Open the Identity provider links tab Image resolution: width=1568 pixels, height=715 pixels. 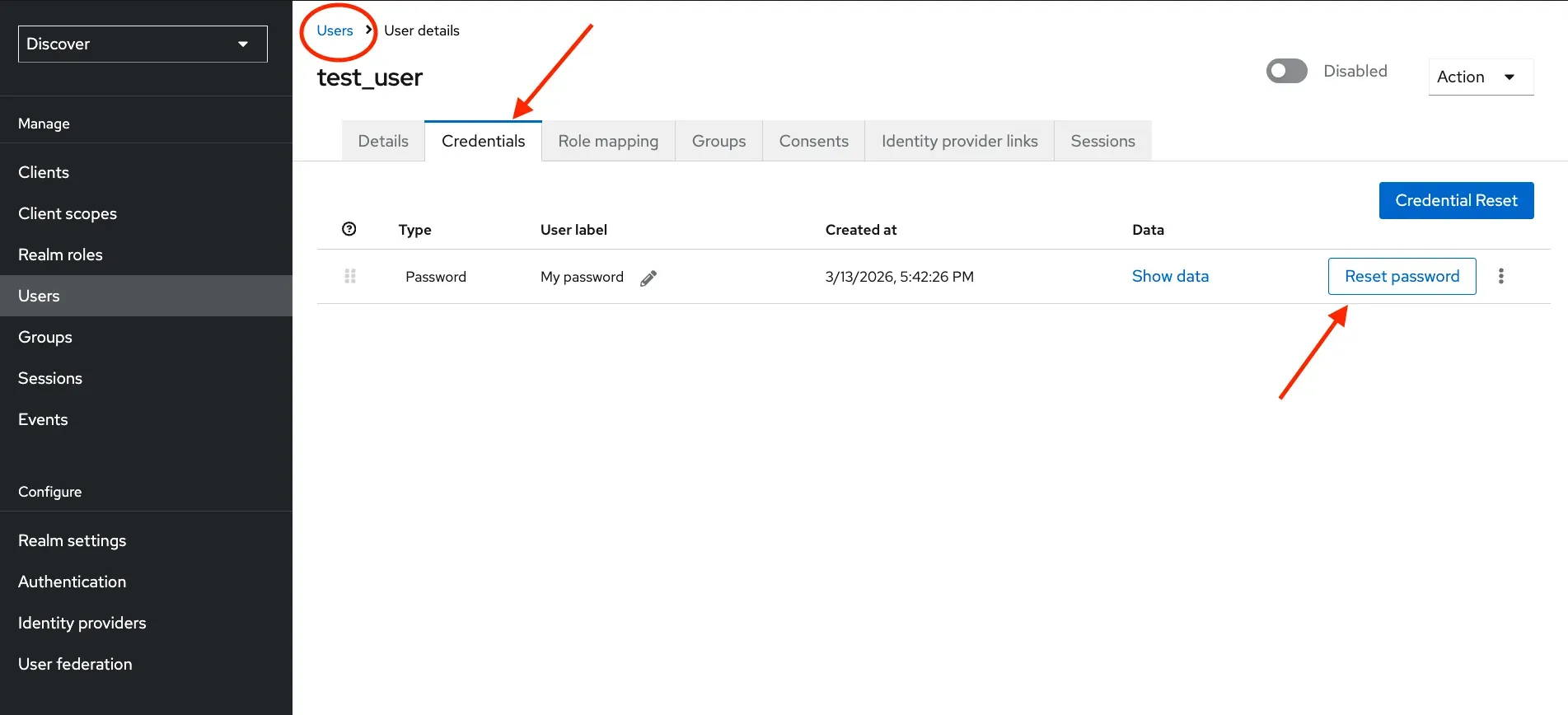tap(959, 142)
